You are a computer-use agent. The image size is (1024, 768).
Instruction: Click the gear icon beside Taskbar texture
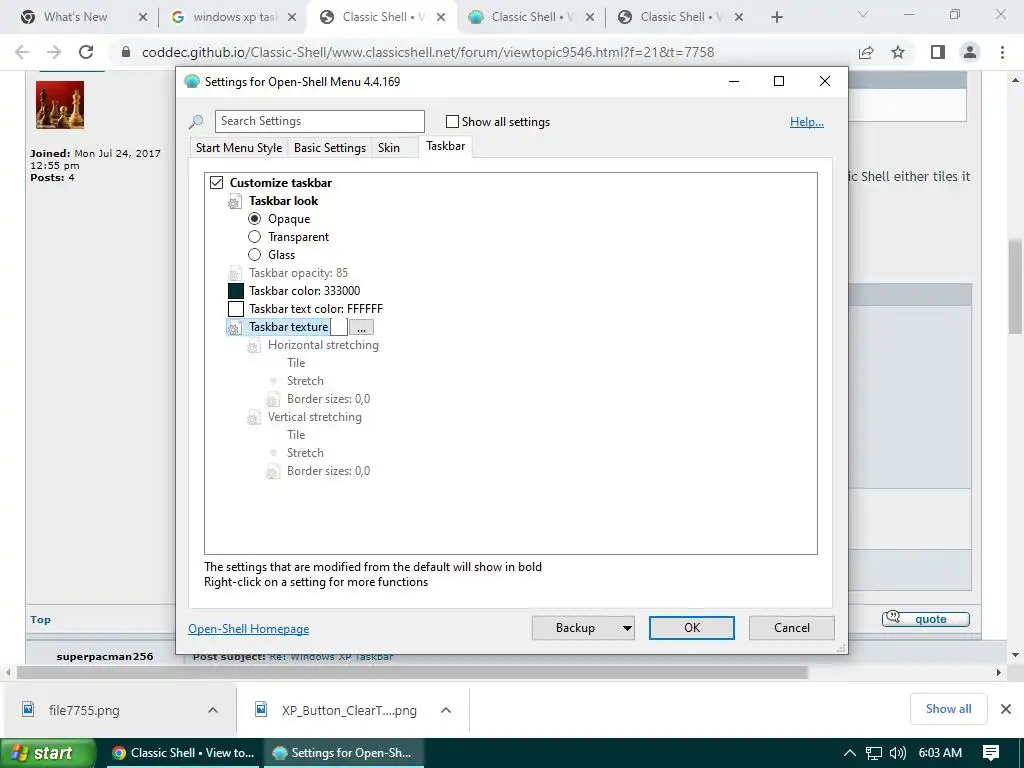234,328
